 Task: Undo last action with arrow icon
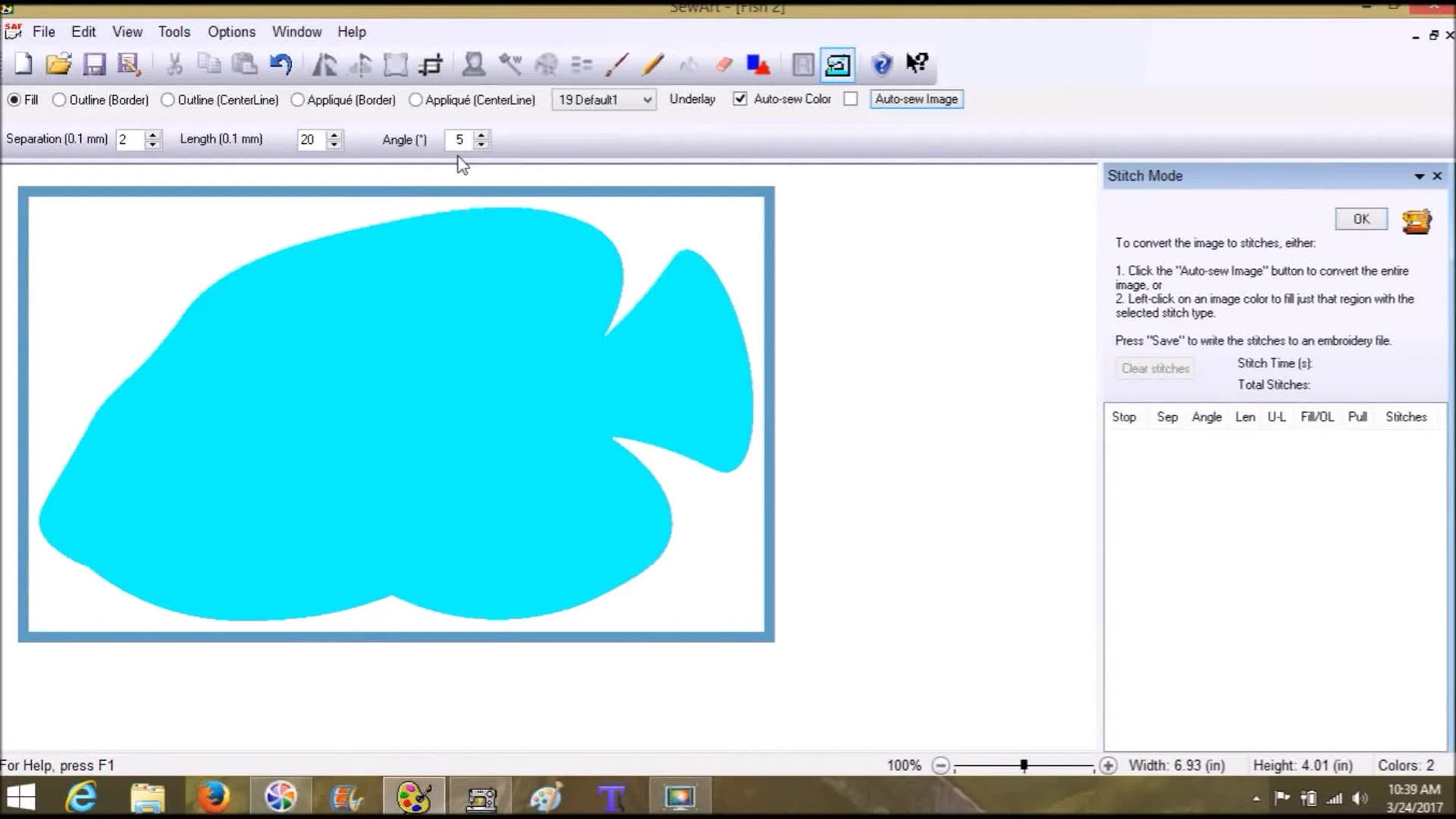pyautogui.click(x=281, y=64)
